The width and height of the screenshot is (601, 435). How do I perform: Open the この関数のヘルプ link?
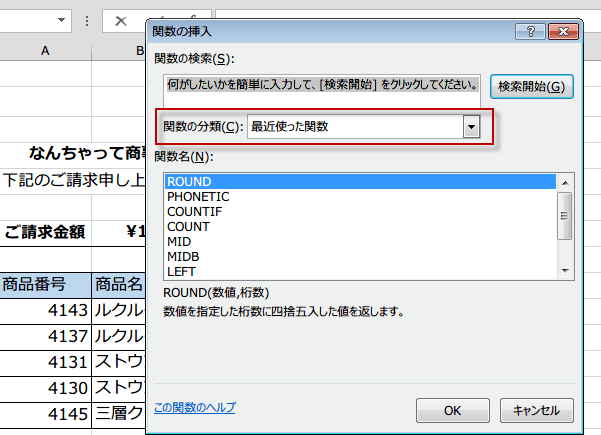pyautogui.click(x=195, y=407)
